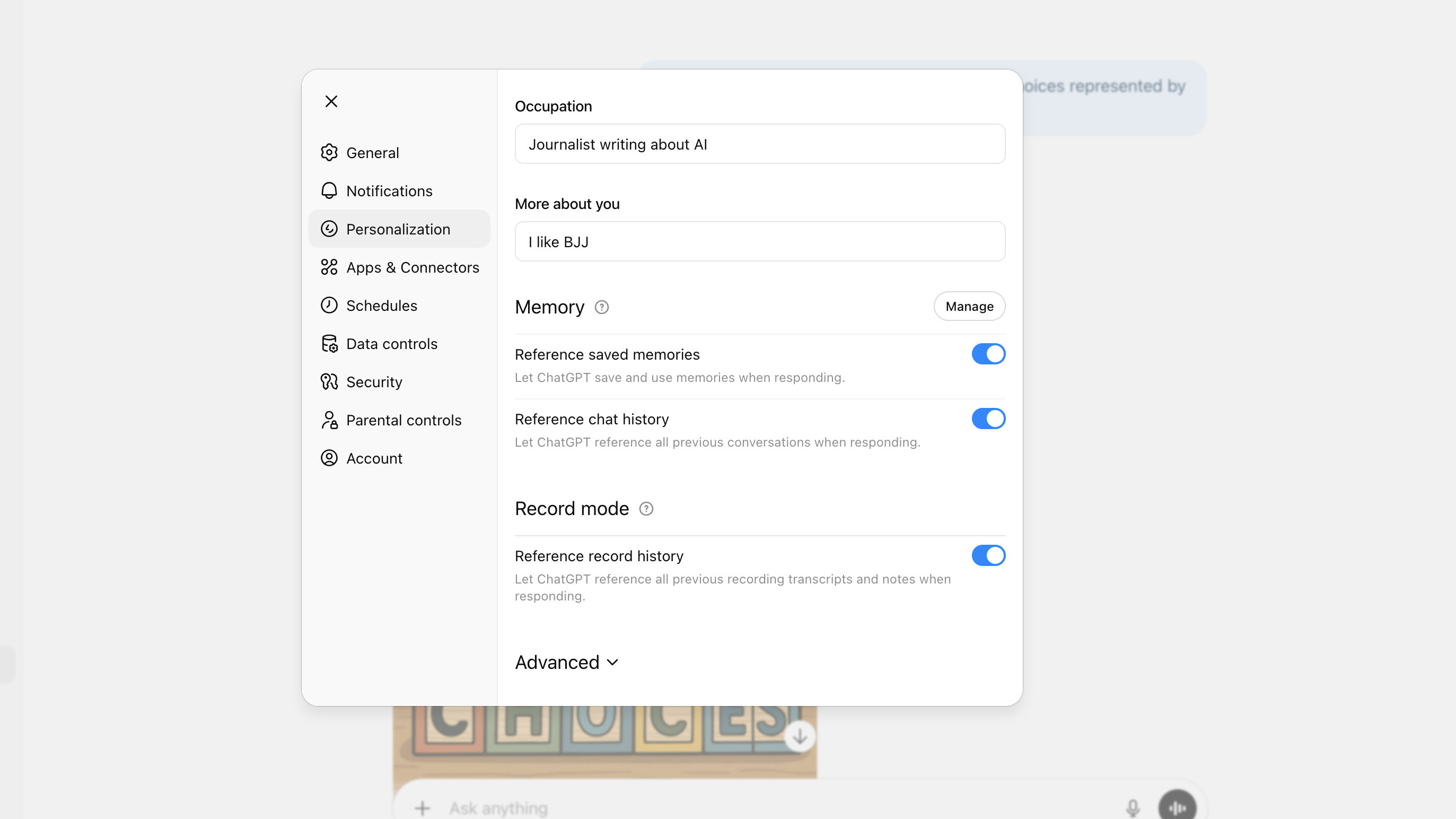Toggle Reference record history off
The width and height of the screenshot is (1456, 819).
(x=988, y=555)
